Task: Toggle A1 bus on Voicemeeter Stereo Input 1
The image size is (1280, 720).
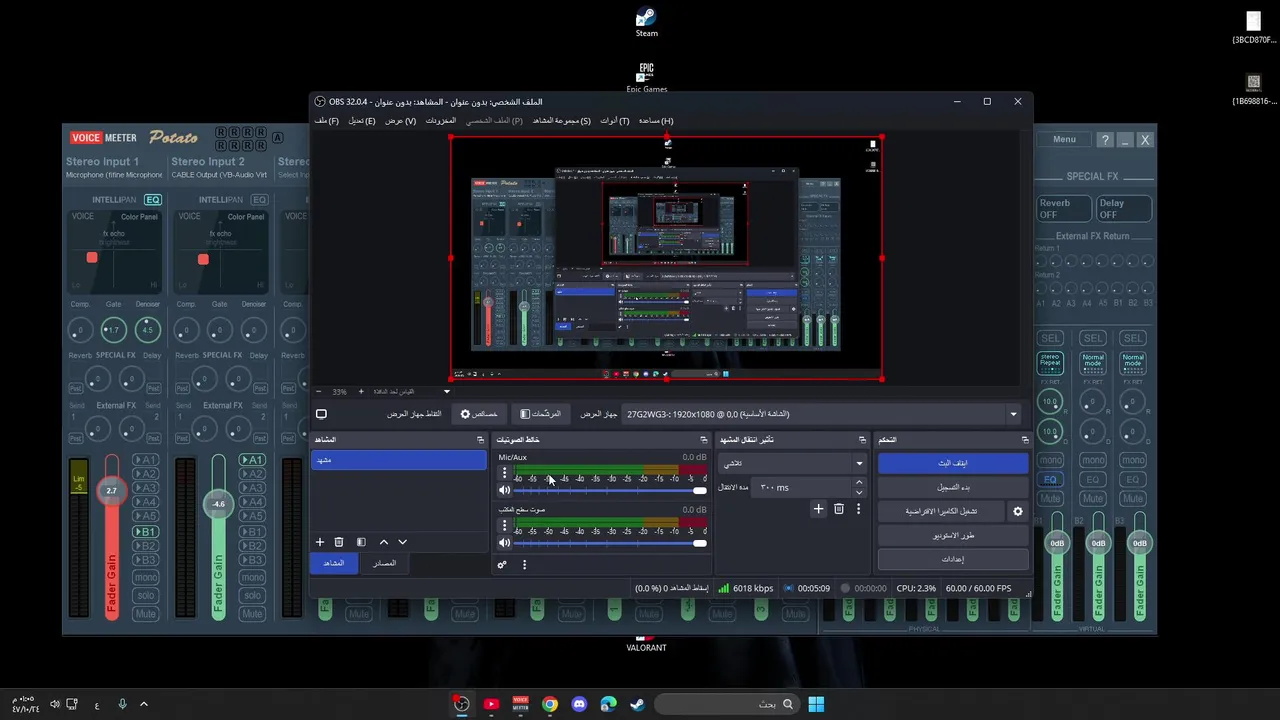Action: [146, 460]
